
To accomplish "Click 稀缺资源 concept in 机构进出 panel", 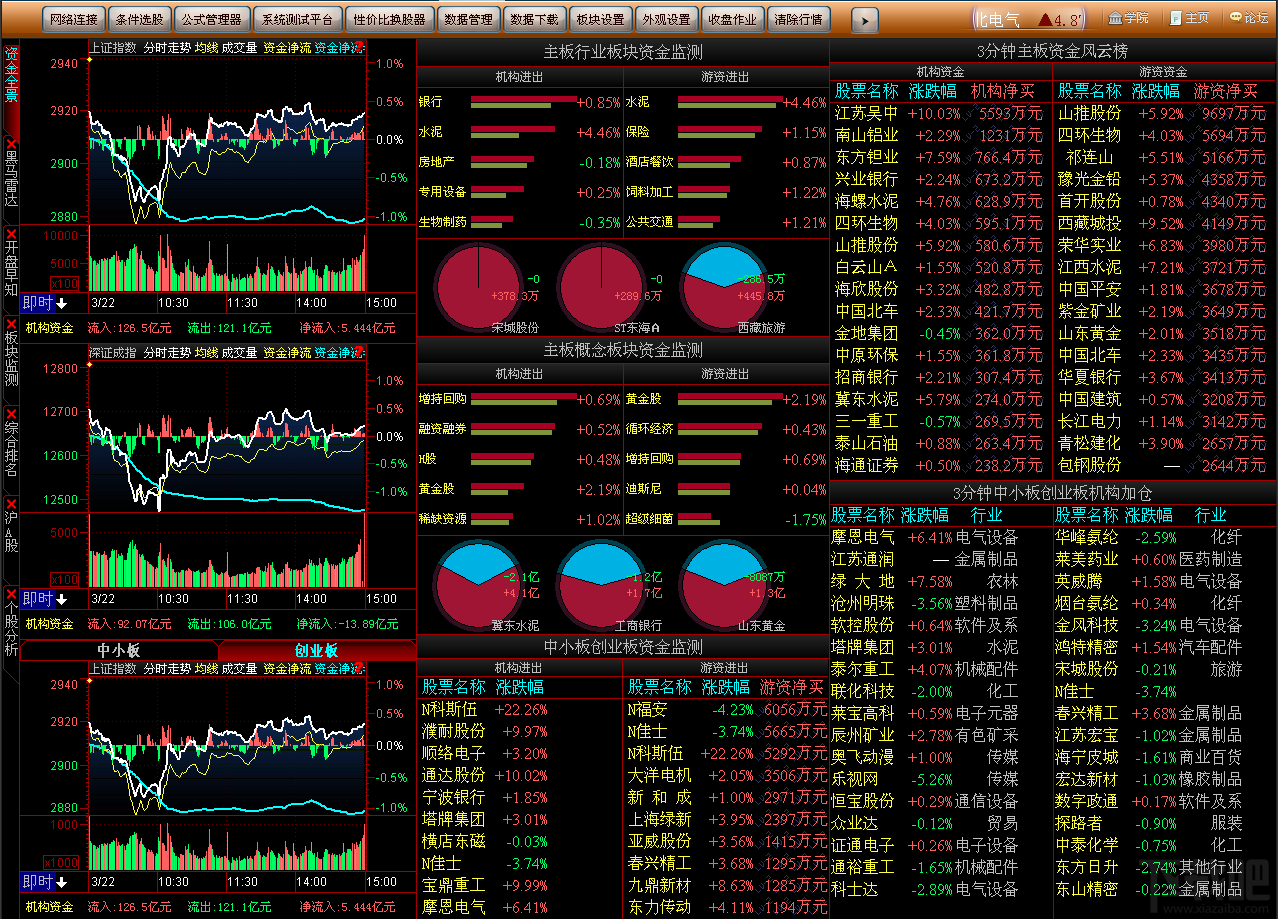I will (443, 519).
